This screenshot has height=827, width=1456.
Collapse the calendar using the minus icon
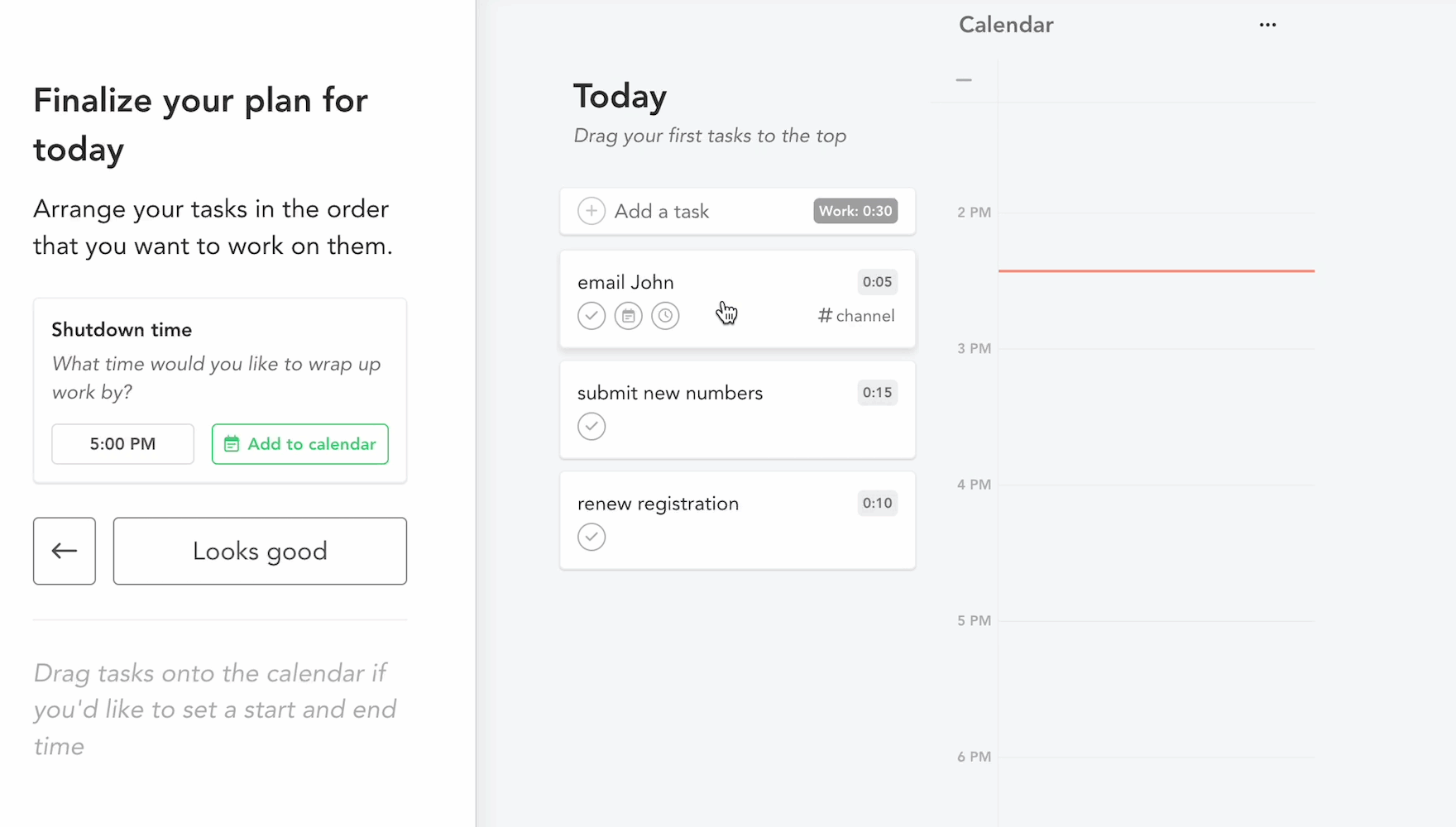(x=963, y=79)
